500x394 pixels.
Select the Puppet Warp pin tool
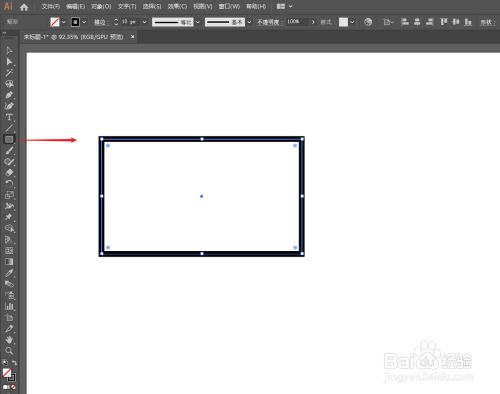pyautogui.click(x=9, y=217)
